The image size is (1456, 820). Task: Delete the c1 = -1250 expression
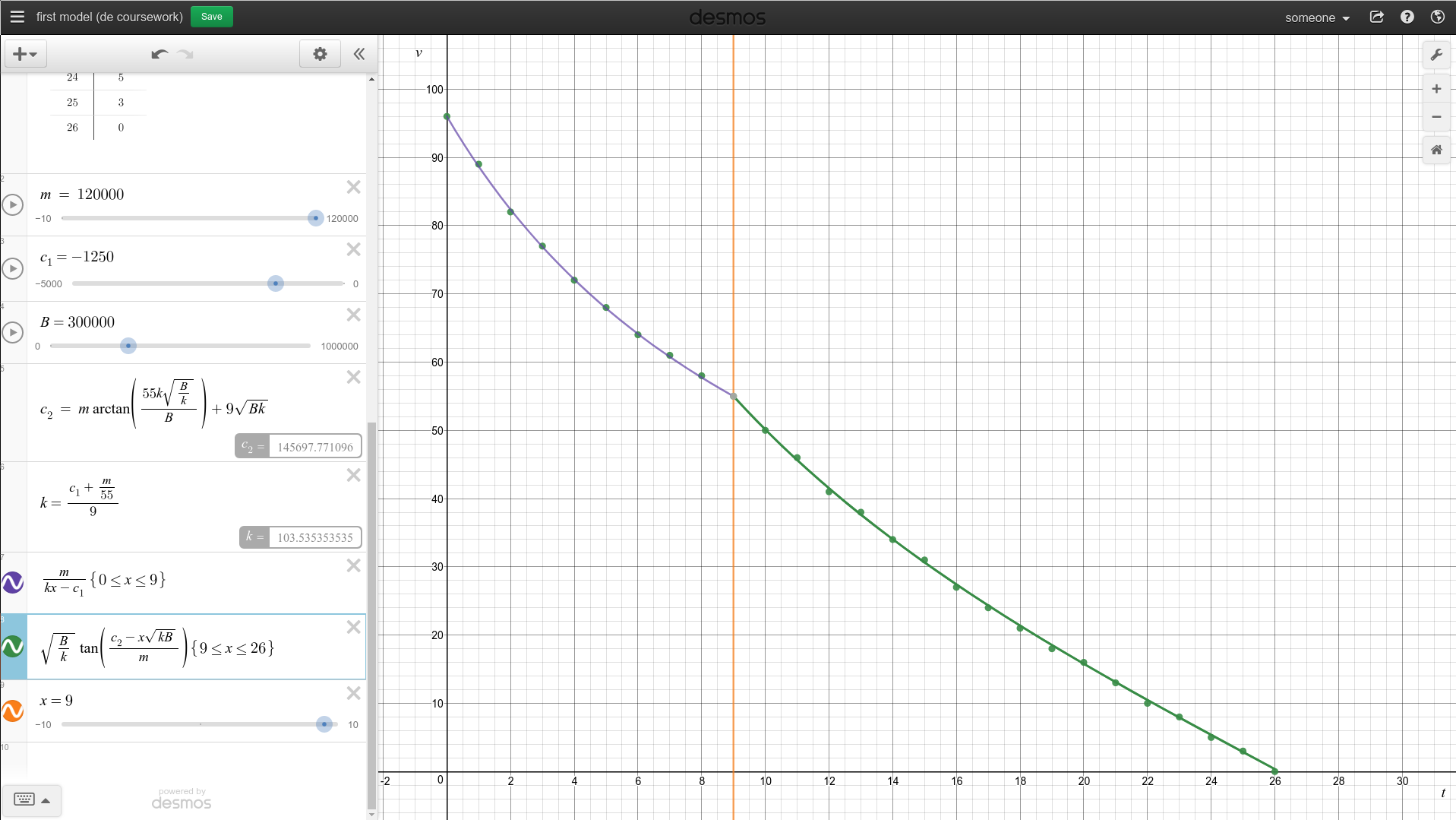tap(353, 249)
